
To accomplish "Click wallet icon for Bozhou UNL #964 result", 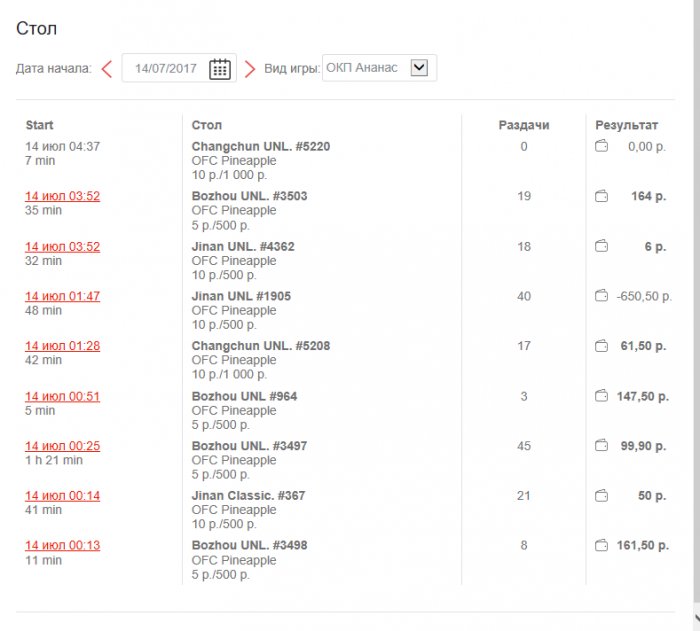I will (602, 396).
